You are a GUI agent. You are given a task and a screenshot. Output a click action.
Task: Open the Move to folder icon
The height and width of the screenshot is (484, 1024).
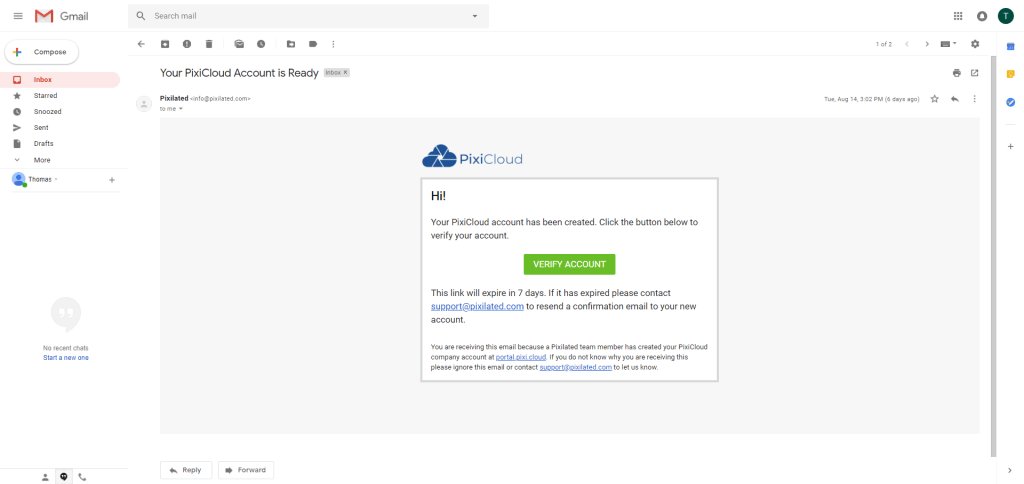(x=291, y=44)
